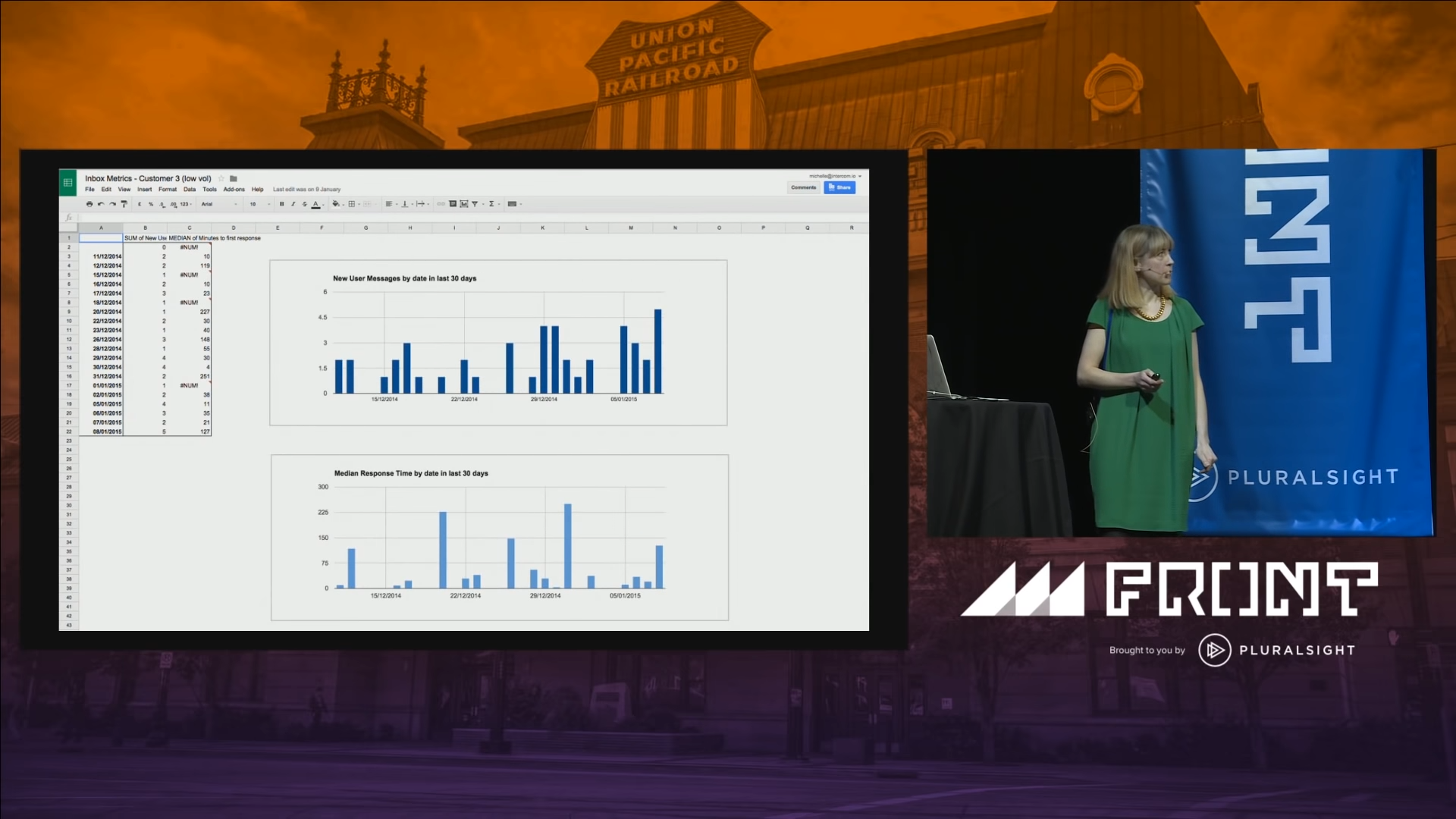
Task: Toggle bold formatting
Action: tap(282, 204)
